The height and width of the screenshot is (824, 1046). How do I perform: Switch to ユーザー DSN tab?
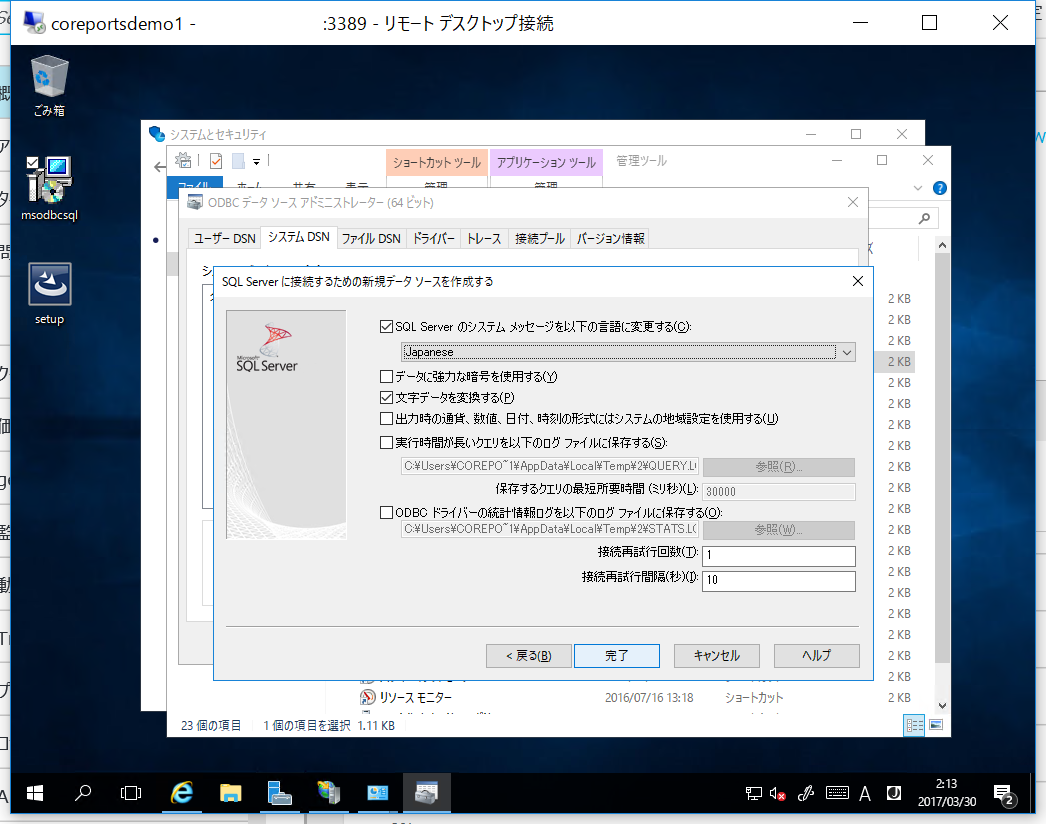point(225,238)
